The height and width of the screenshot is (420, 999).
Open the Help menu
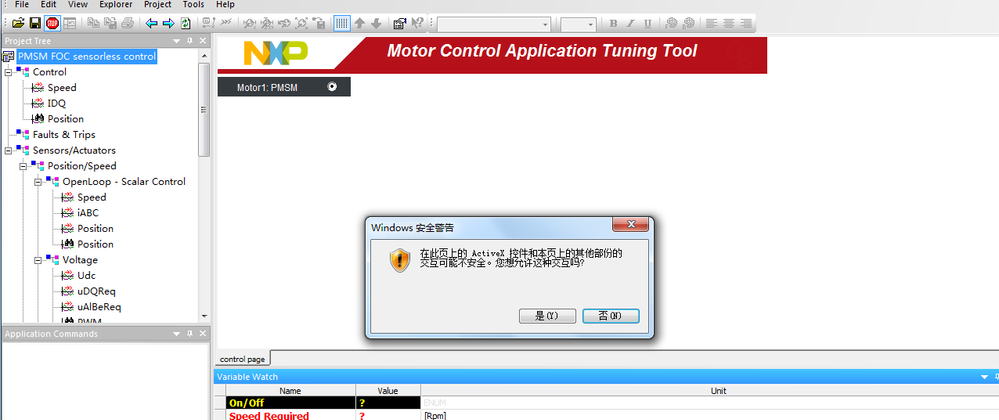(x=225, y=4)
